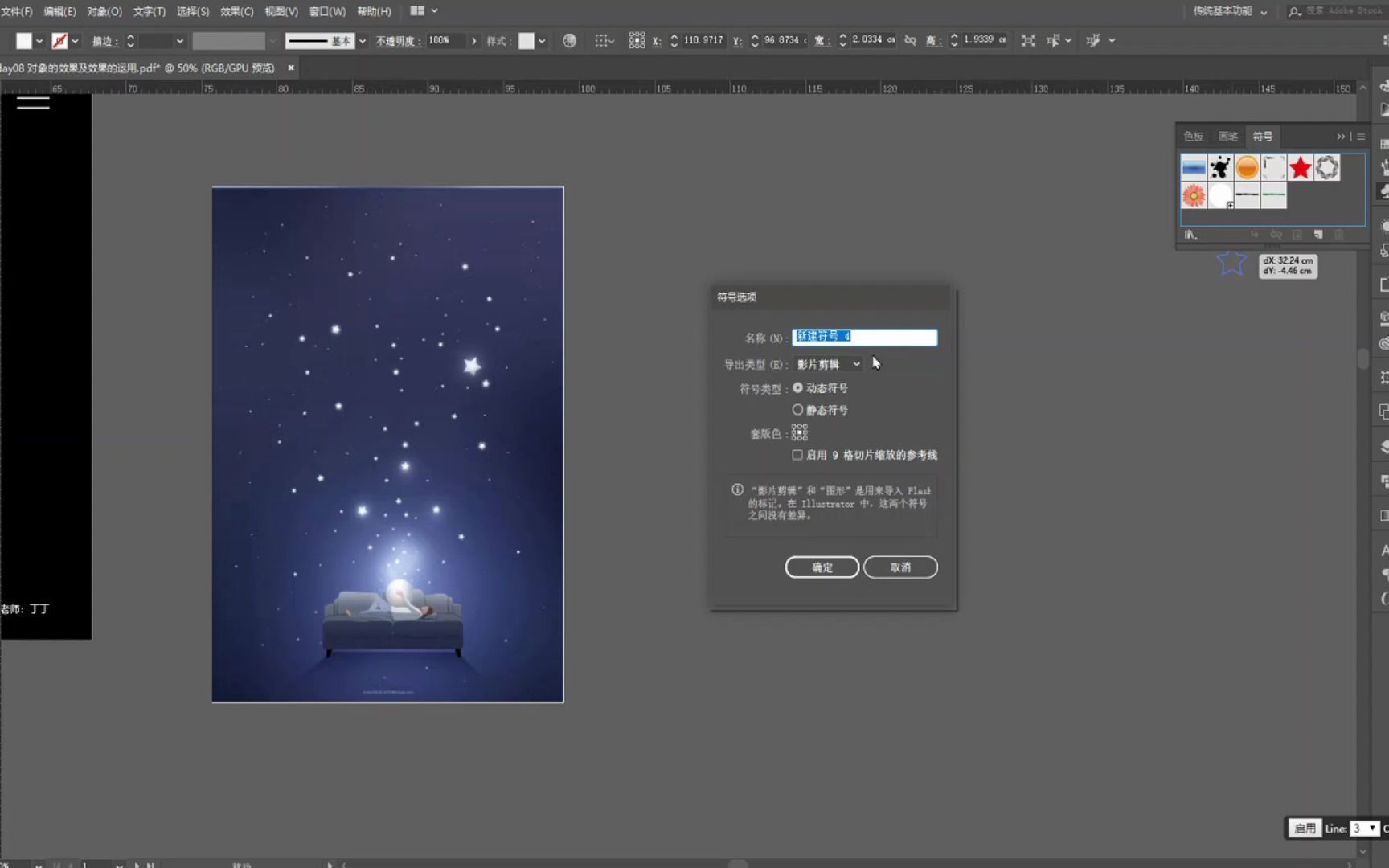This screenshot has width=1389, height=868.
Task: Enable 9-slice scaling guides checkbox
Action: 797,455
